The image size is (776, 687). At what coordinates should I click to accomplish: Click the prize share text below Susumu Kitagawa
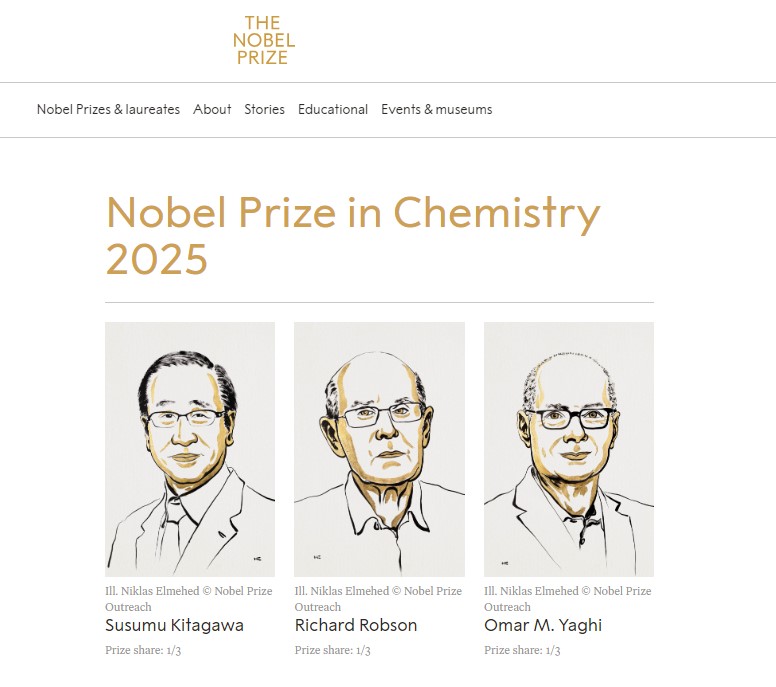point(143,651)
